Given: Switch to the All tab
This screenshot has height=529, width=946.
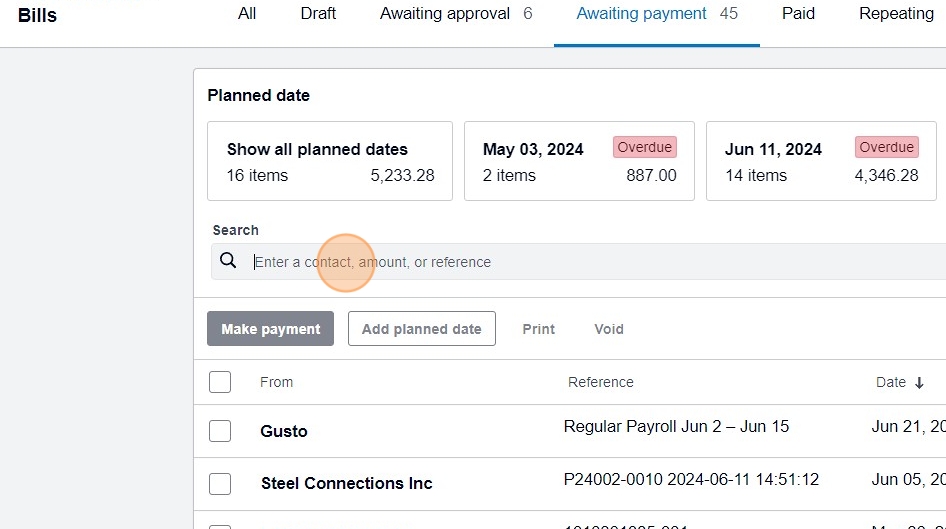Looking at the screenshot, I should pos(247,14).
